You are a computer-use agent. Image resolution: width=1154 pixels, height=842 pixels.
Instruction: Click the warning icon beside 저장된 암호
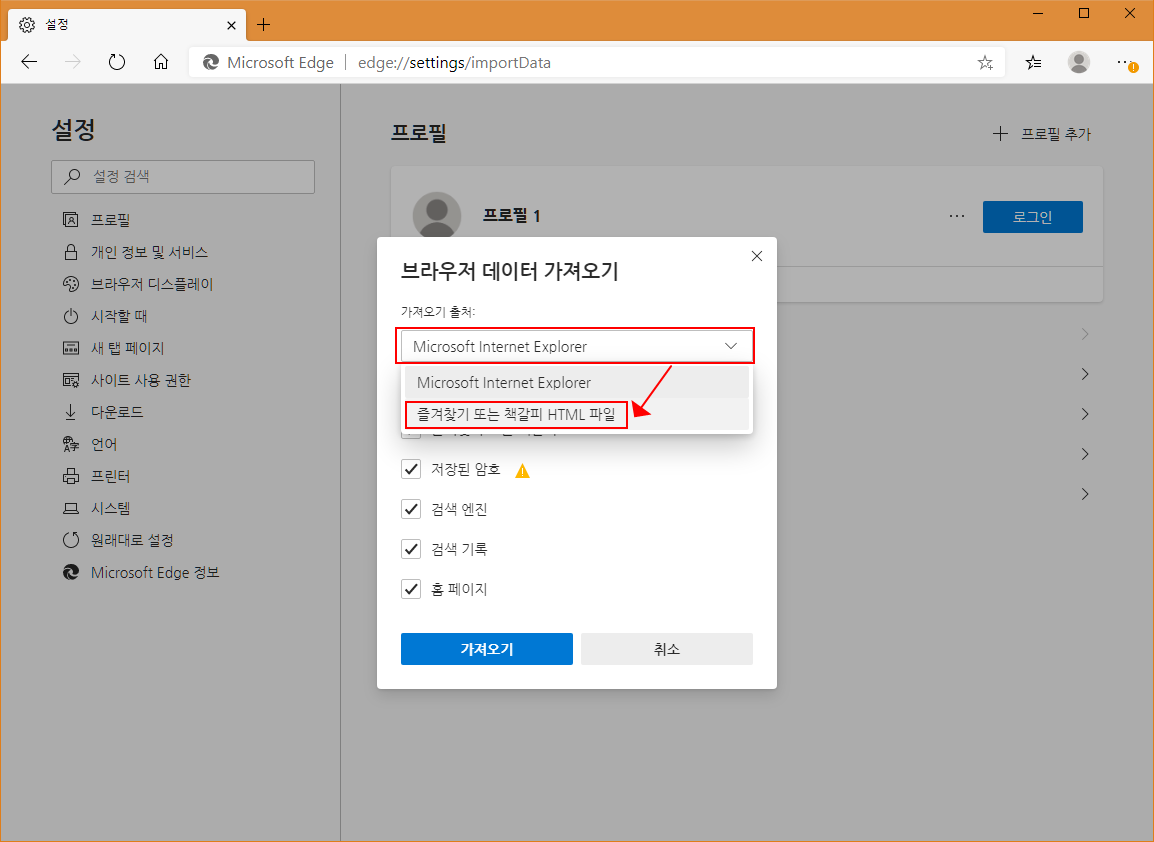523,471
